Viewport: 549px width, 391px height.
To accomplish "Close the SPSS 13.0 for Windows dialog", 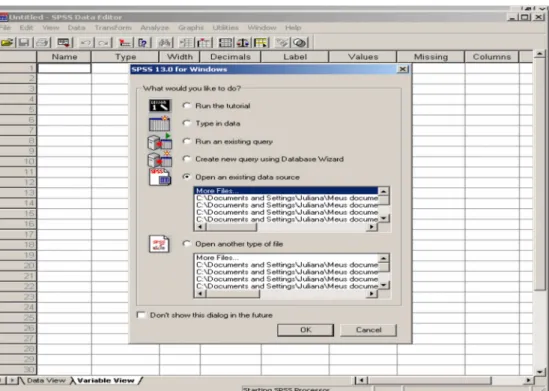I will click(403, 69).
